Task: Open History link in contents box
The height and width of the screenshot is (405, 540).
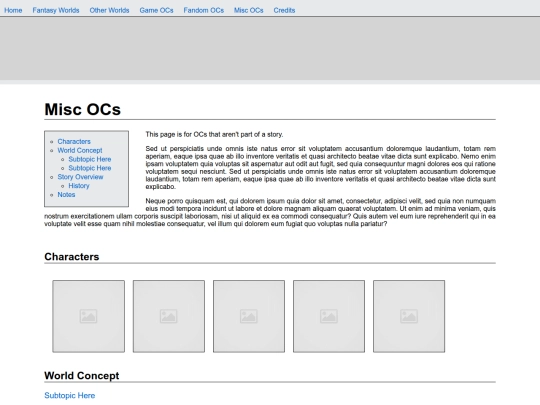Action: tap(79, 186)
